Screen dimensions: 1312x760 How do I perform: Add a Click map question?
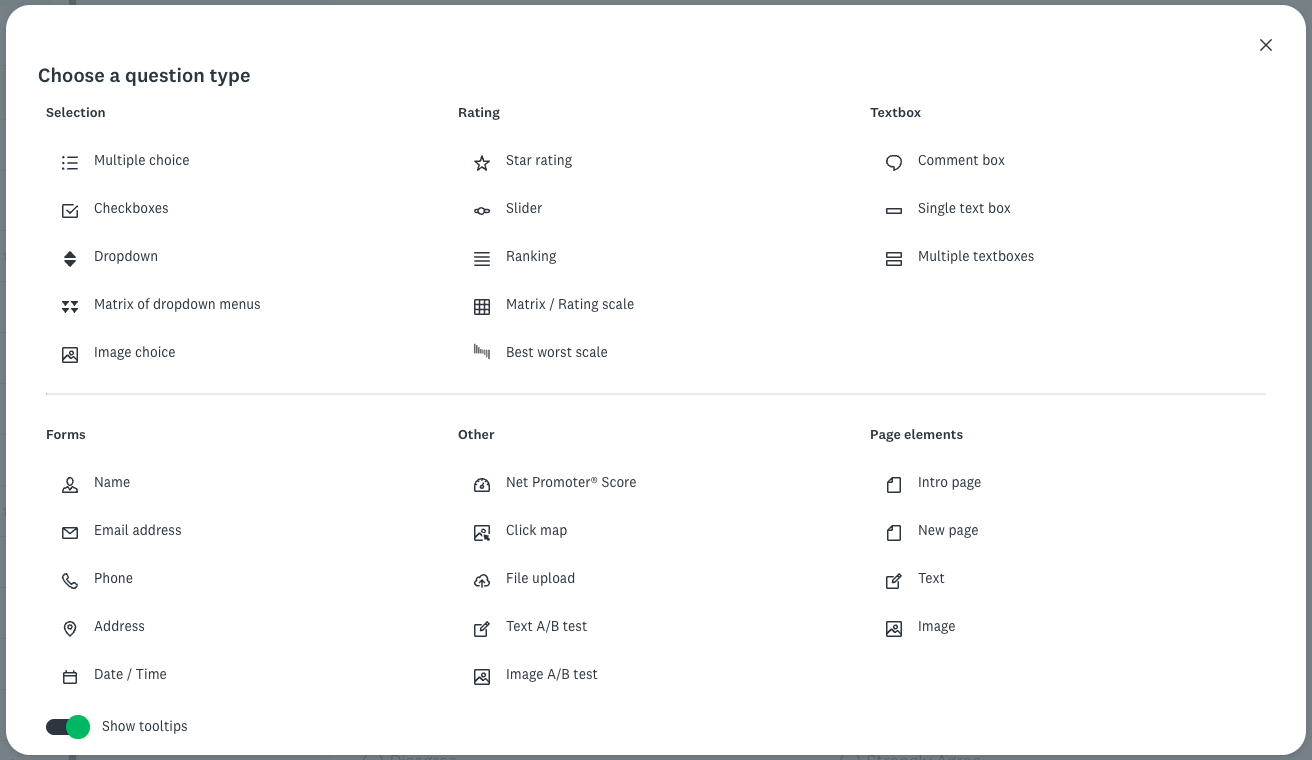coord(536,530)
